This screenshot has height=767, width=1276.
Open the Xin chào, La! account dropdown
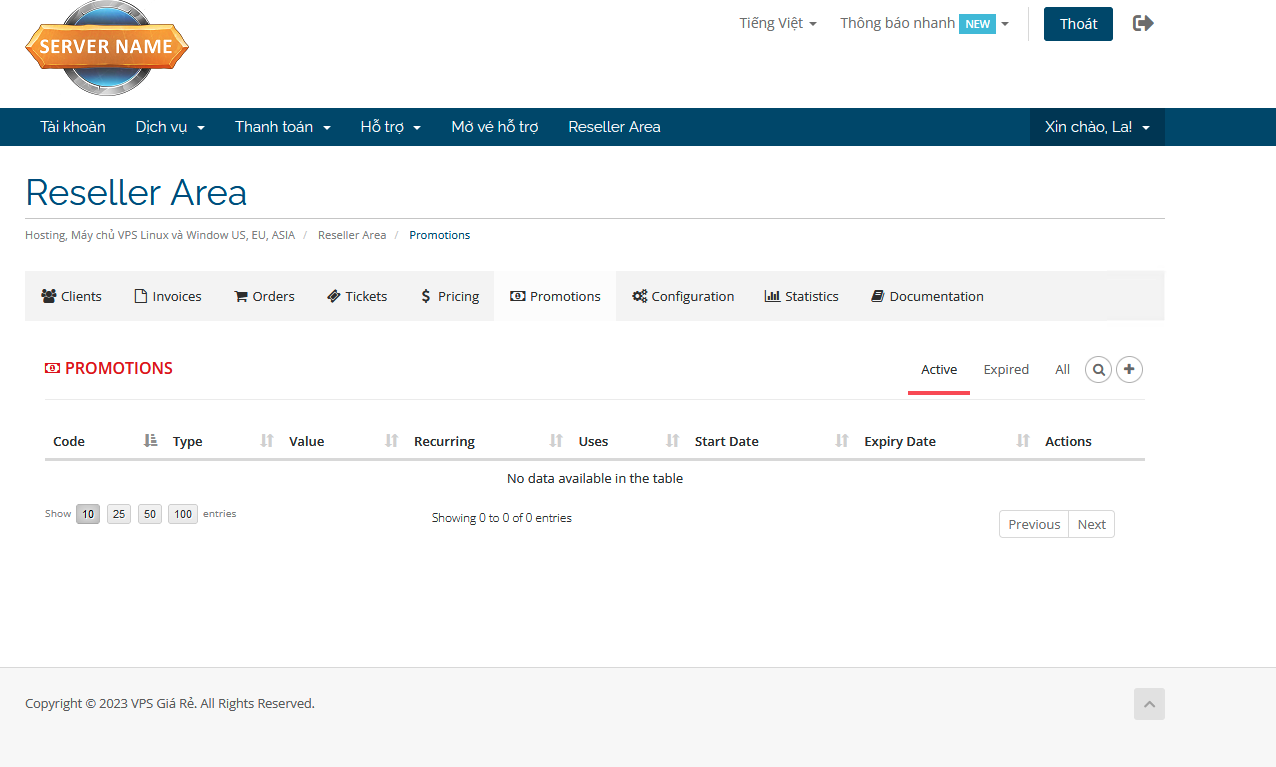(x=1096, y=127)
